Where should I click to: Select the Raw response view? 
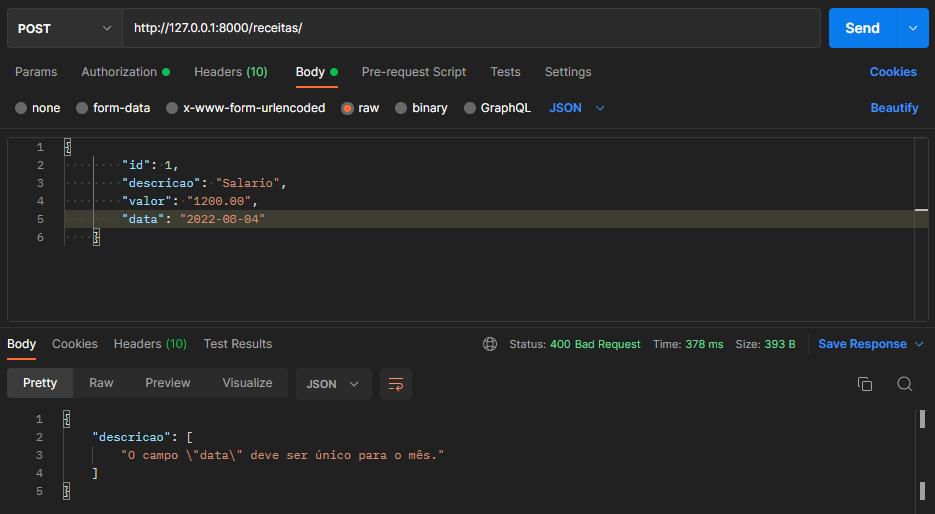click(x=101, y=383)
